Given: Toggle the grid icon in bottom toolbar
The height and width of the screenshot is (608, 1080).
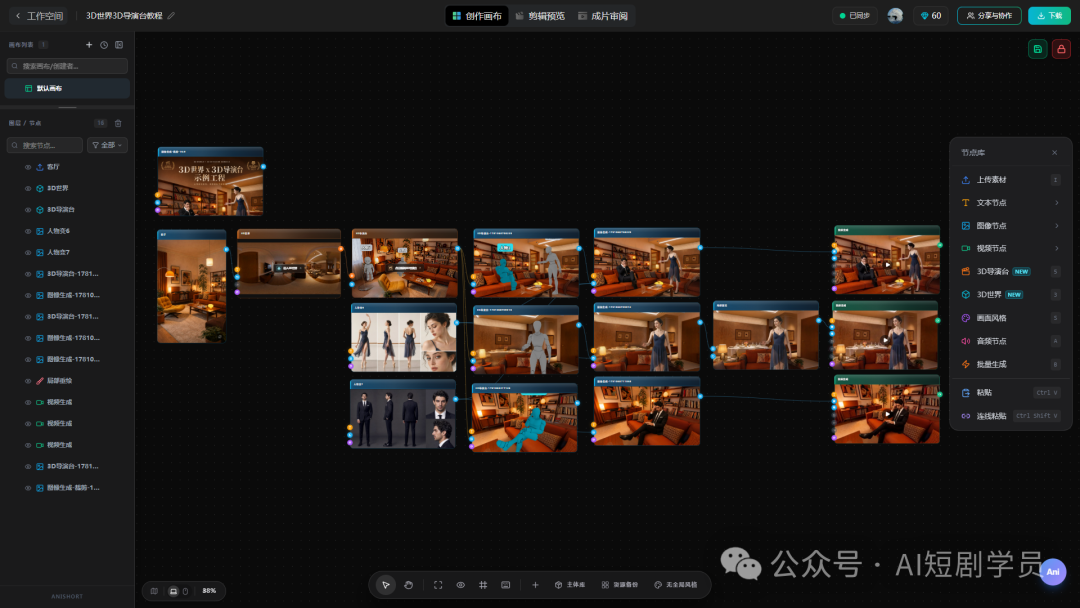Looking at the screenshot, I should 483,585.
